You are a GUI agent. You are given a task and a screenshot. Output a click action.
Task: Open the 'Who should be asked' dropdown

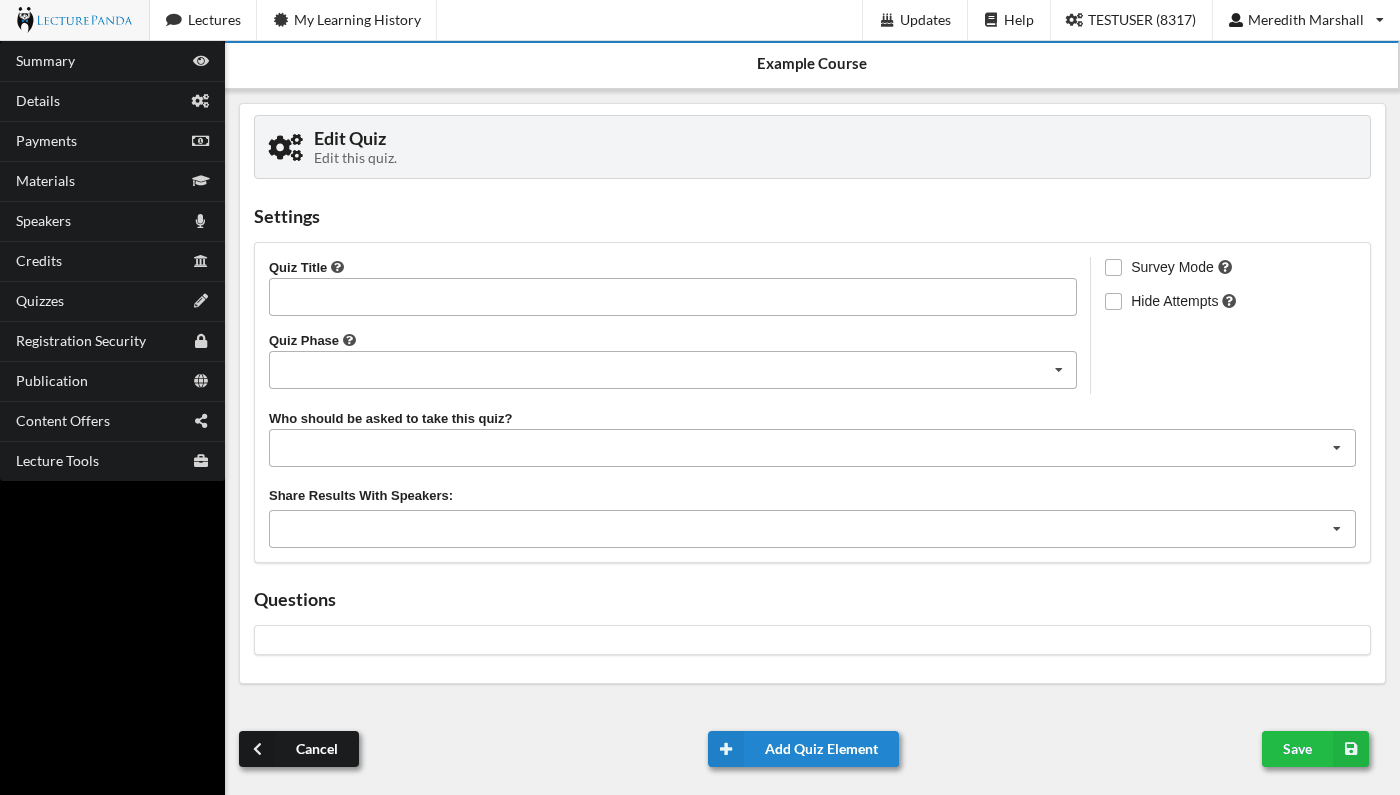812,448
